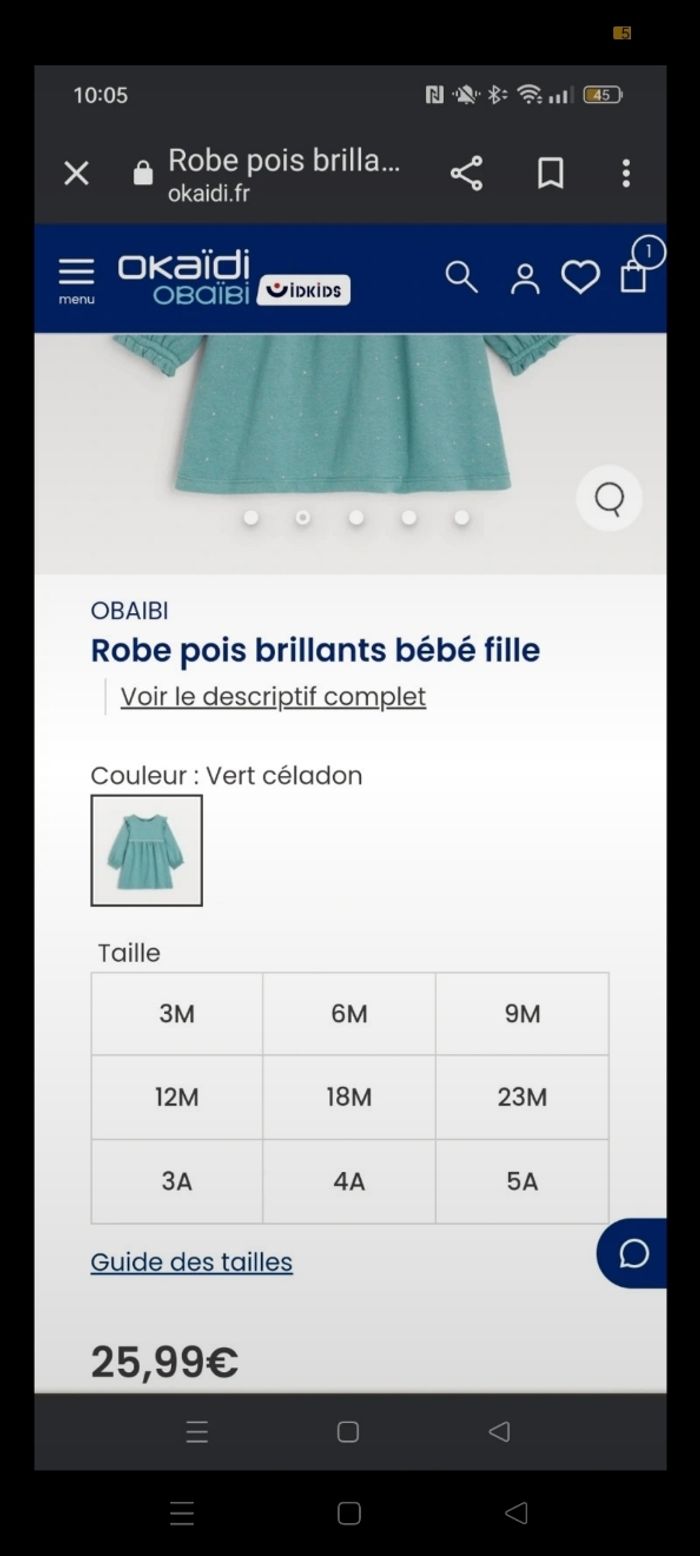Open the hamburger menu
The width and height of the screenshot is (700, 1556).
pyautogui.click(x=76, y=278)
